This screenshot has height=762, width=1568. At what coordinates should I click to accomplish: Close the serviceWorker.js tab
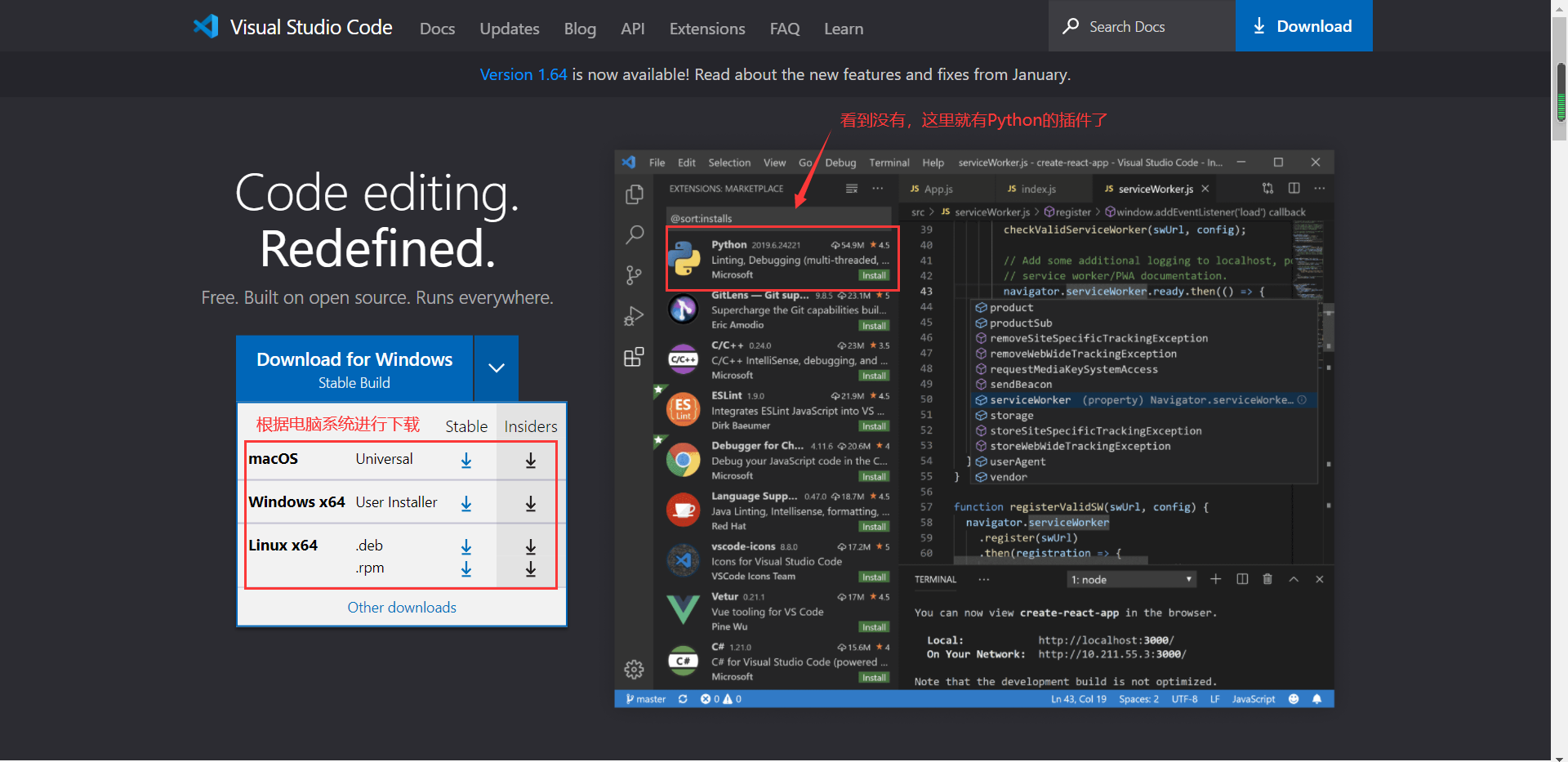pyautogui.click(x=1205, y=189)
